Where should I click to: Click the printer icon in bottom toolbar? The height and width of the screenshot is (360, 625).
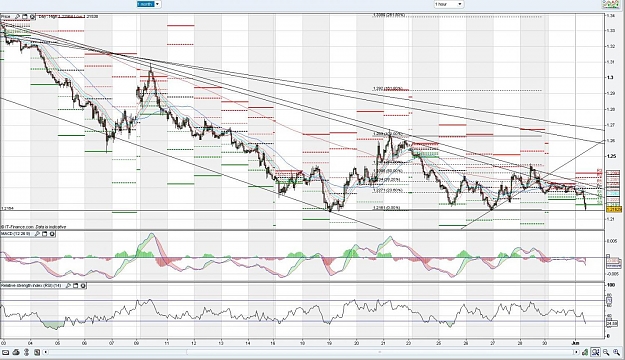click(16, 352)
